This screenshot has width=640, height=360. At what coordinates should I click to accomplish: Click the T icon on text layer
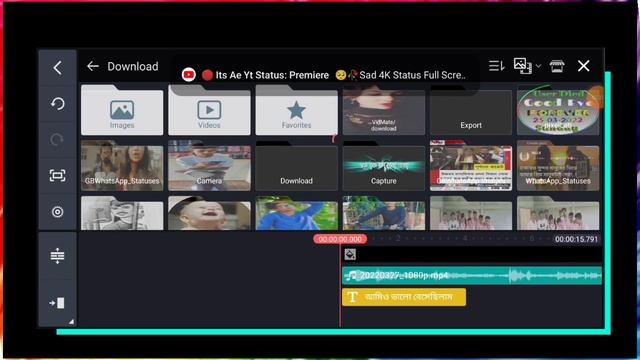(353, 297)
